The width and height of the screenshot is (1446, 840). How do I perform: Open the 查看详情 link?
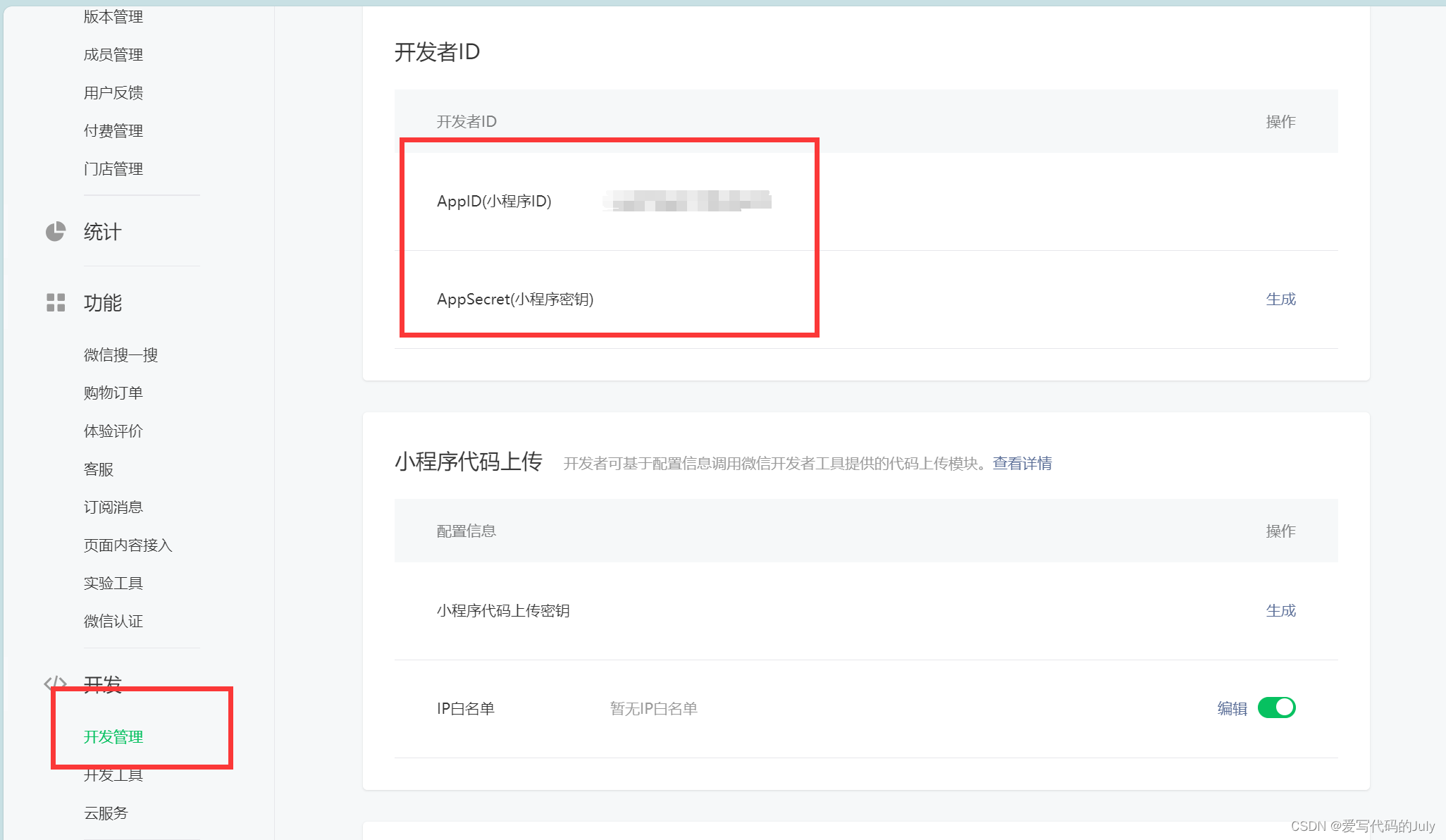point(1022,464)
